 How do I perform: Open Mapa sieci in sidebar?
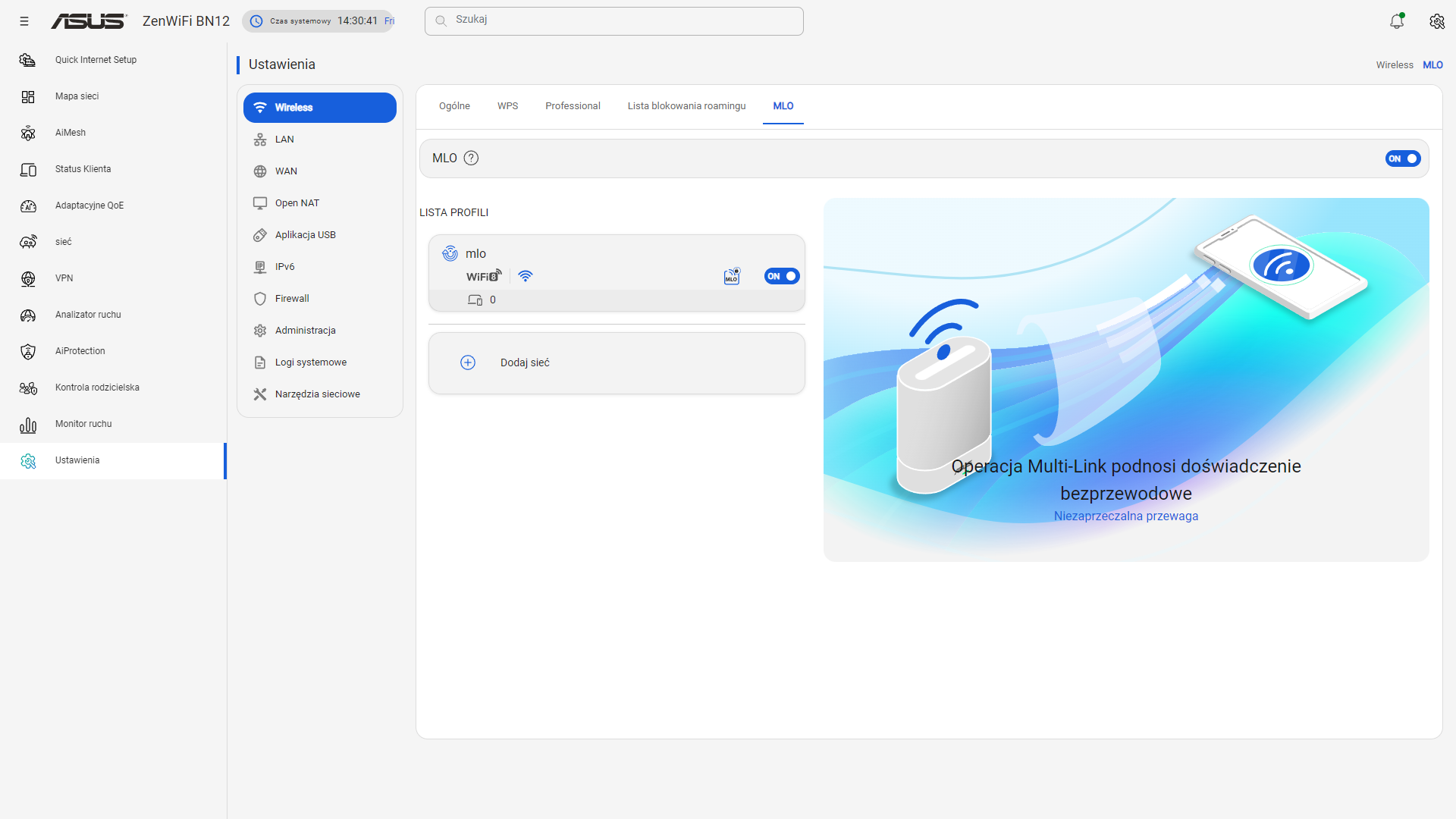click(x=114, y=96)
